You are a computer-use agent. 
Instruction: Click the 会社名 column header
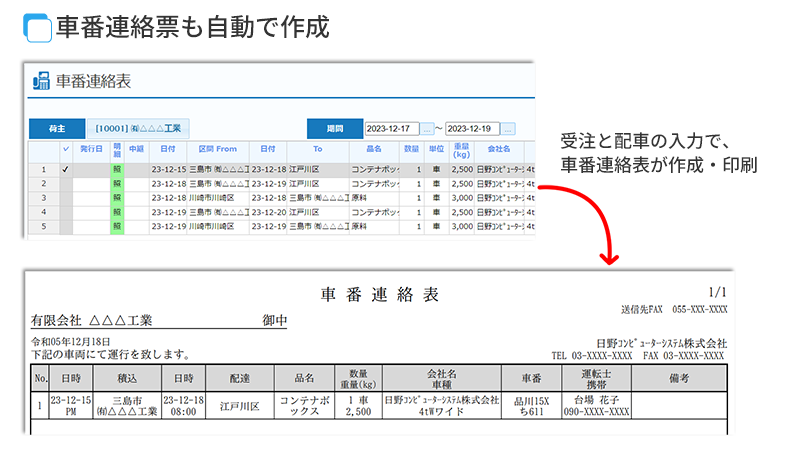click(x=499, y=149)
